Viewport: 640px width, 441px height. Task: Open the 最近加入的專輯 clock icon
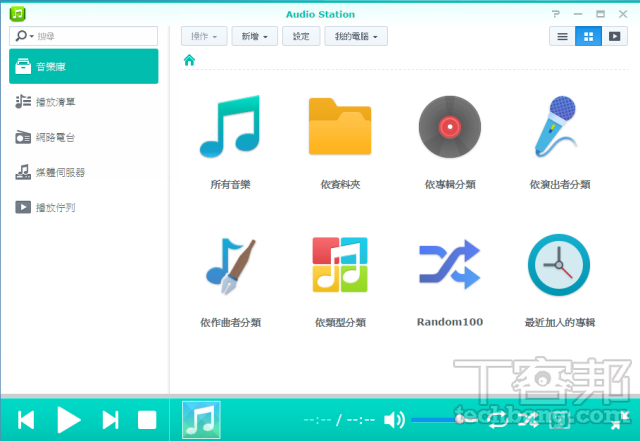(559, 264)
